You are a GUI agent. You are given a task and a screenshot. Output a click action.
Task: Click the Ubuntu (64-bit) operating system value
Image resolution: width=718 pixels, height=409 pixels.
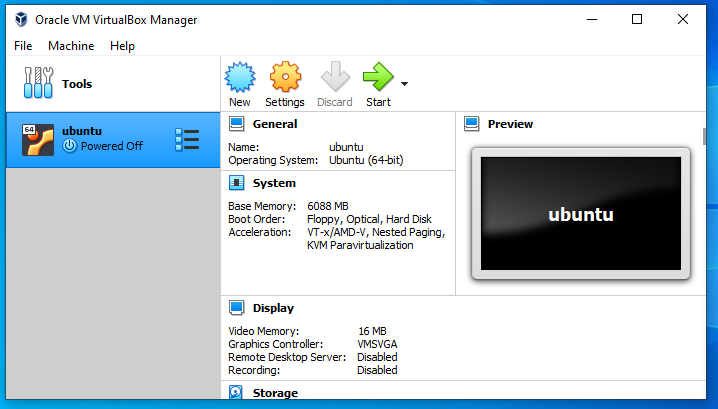(x=366, y=160)
